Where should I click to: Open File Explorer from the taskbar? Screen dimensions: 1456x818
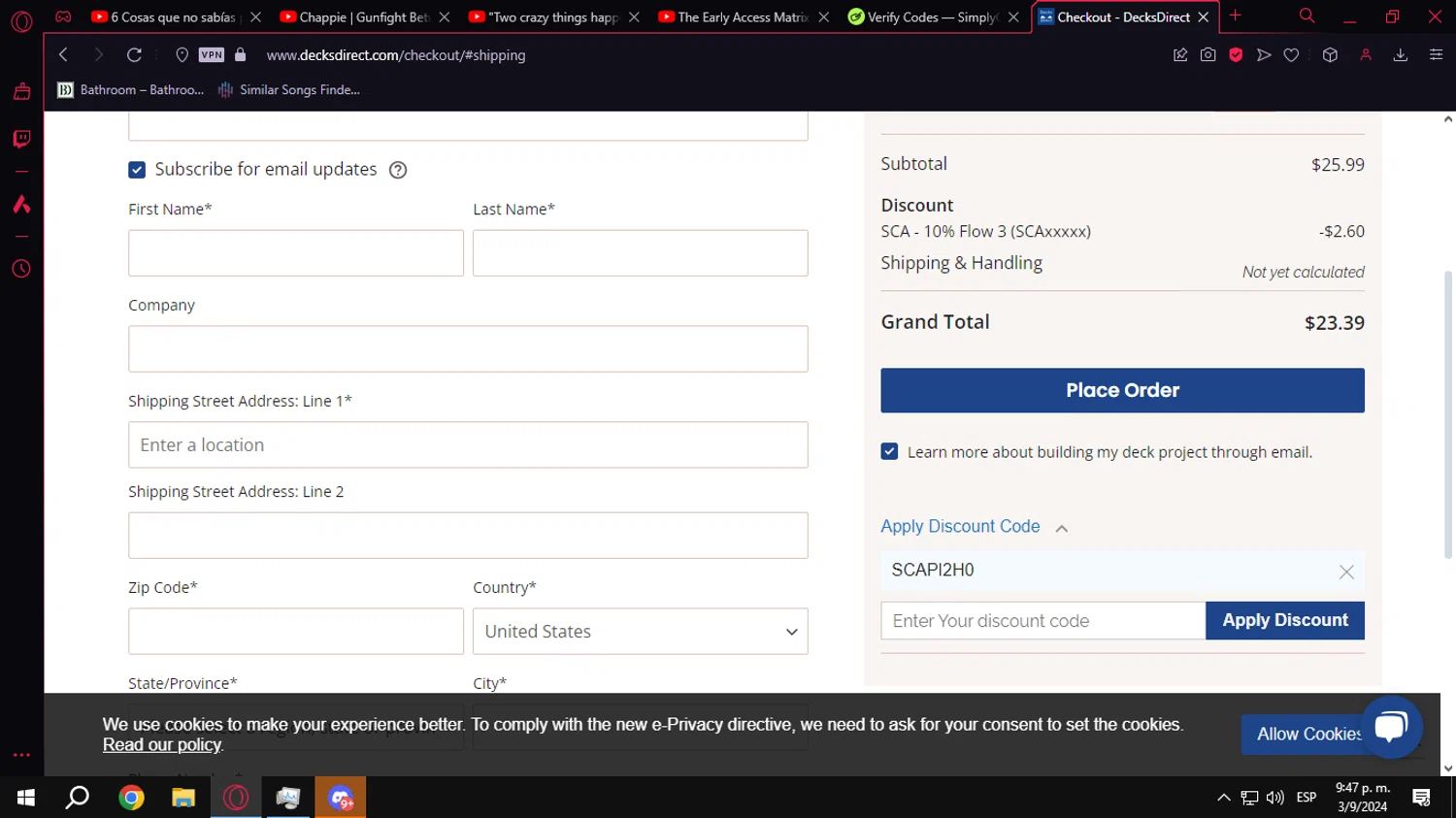(x=183, y=798)
